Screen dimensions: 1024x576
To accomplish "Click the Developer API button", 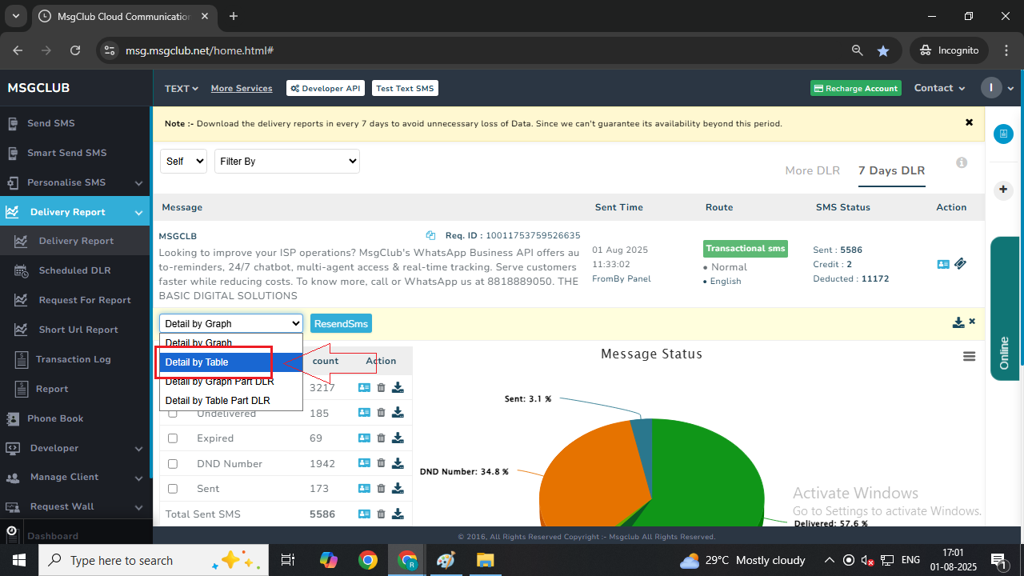I will 325,88.
